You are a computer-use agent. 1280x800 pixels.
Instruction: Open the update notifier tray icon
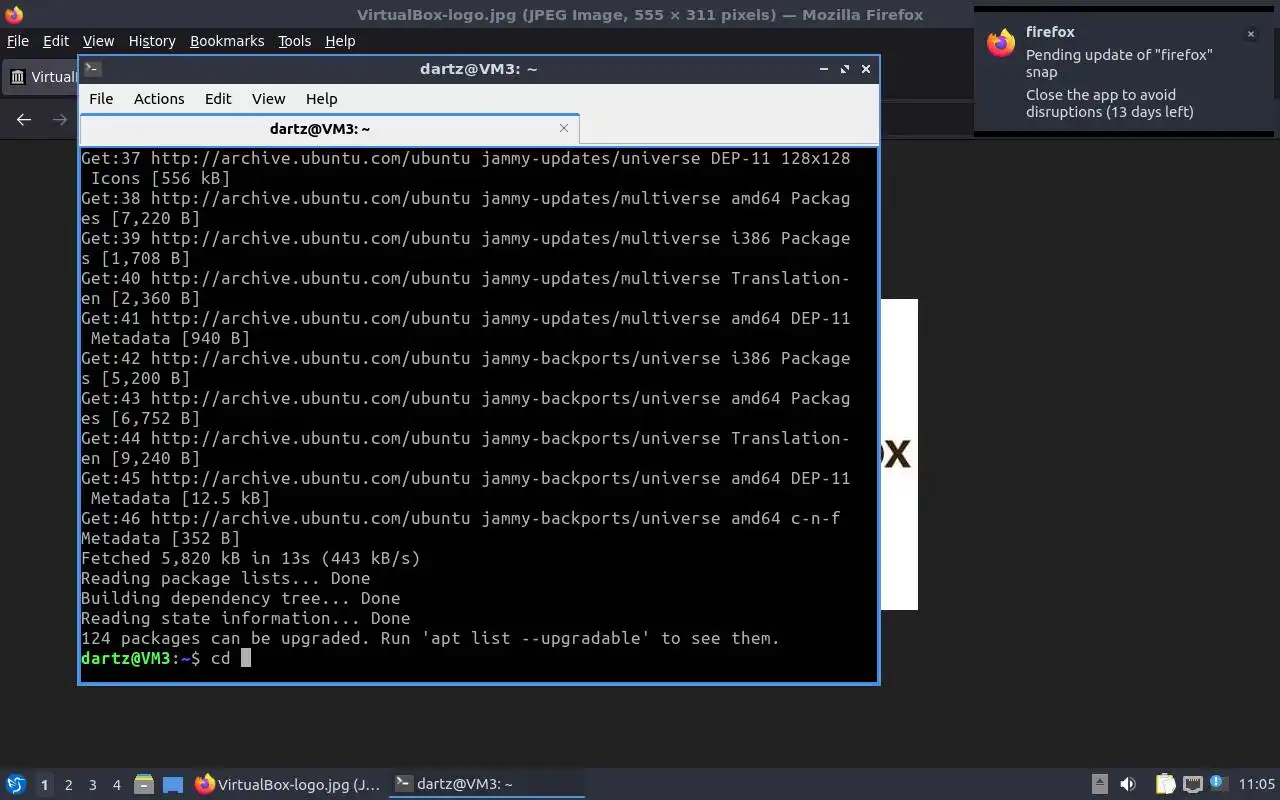(1218, 783)
